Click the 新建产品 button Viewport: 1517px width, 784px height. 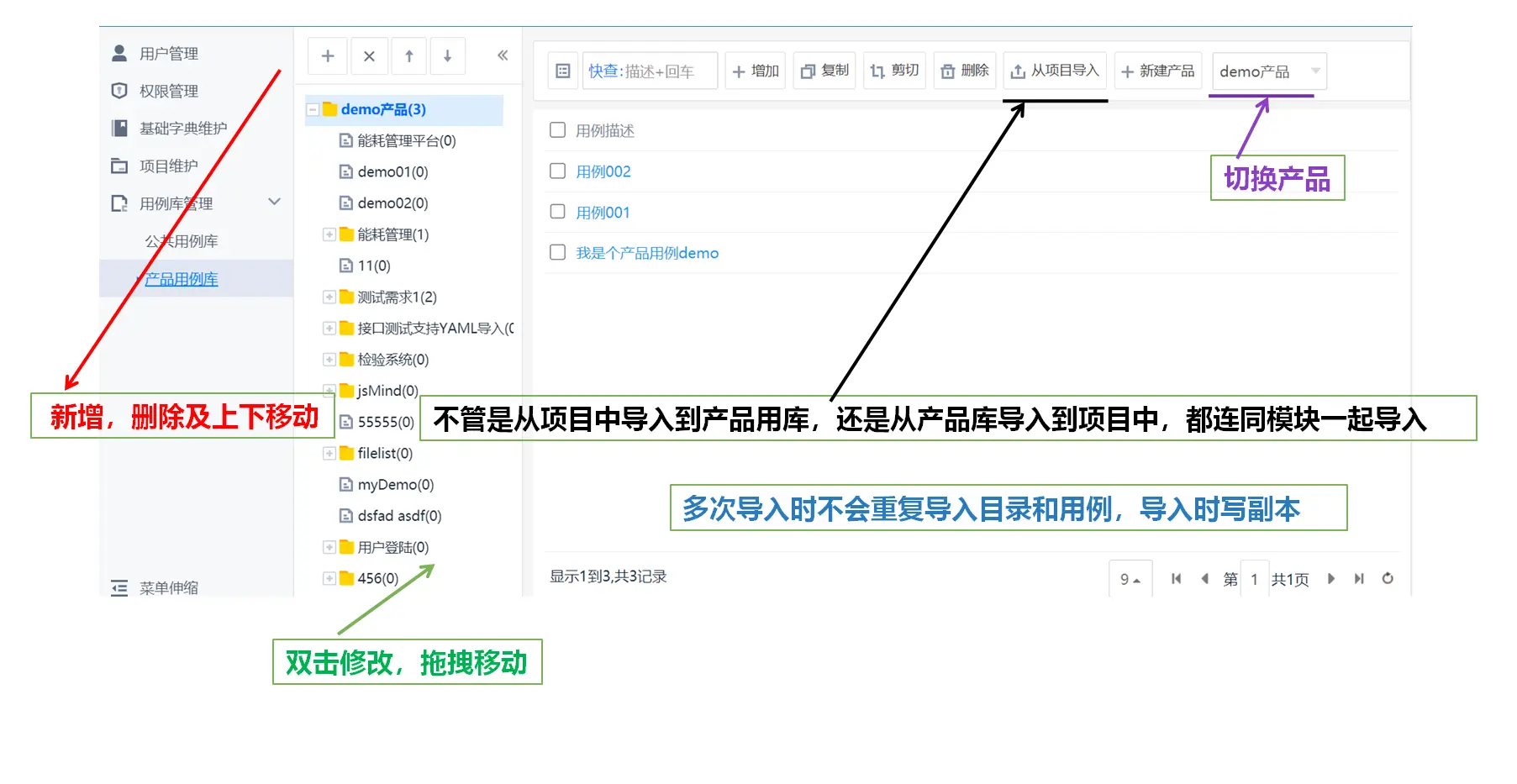coord(1158,71)
